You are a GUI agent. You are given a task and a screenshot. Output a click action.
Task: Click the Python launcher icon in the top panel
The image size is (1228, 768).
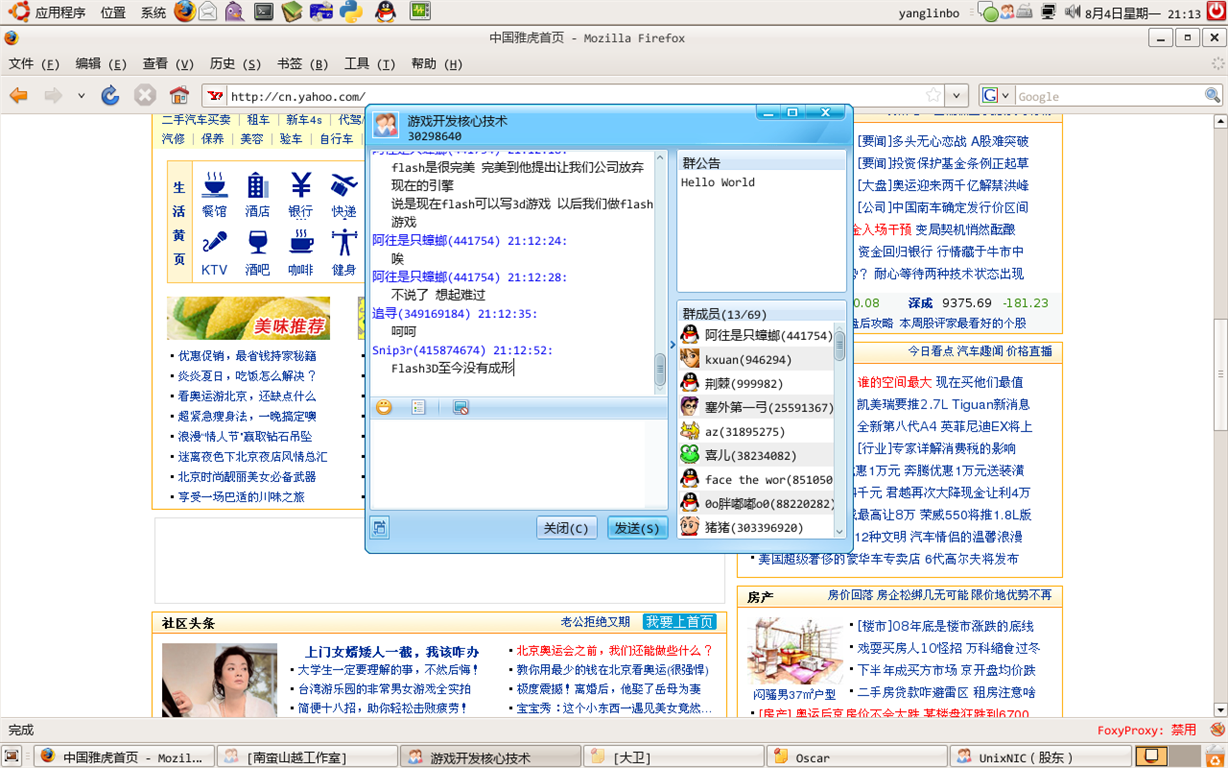click(x=350, y=12)
